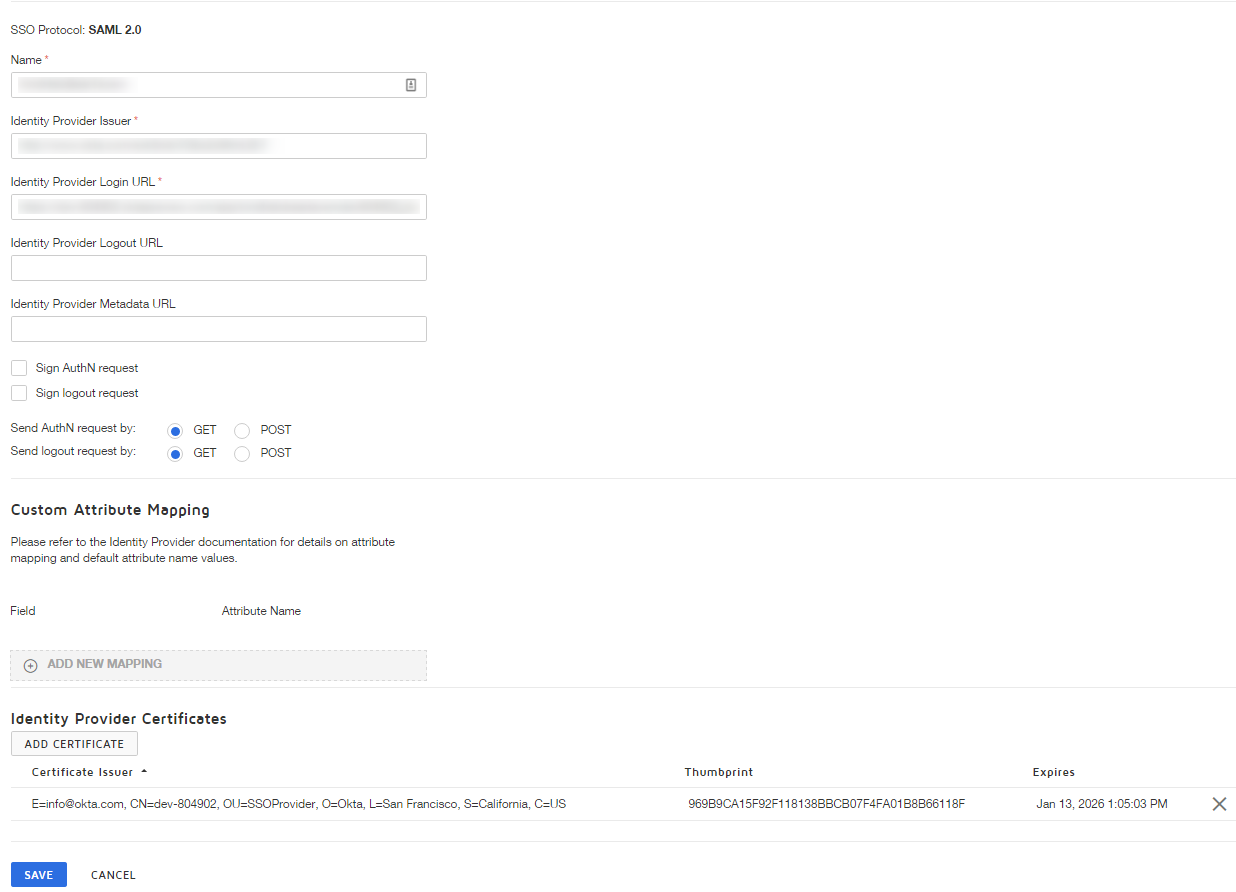The height and width of the screenshot is (892, 1236).
Task: Click the Identity Provider Metadata URL field
Action: (x=218, y=328)
